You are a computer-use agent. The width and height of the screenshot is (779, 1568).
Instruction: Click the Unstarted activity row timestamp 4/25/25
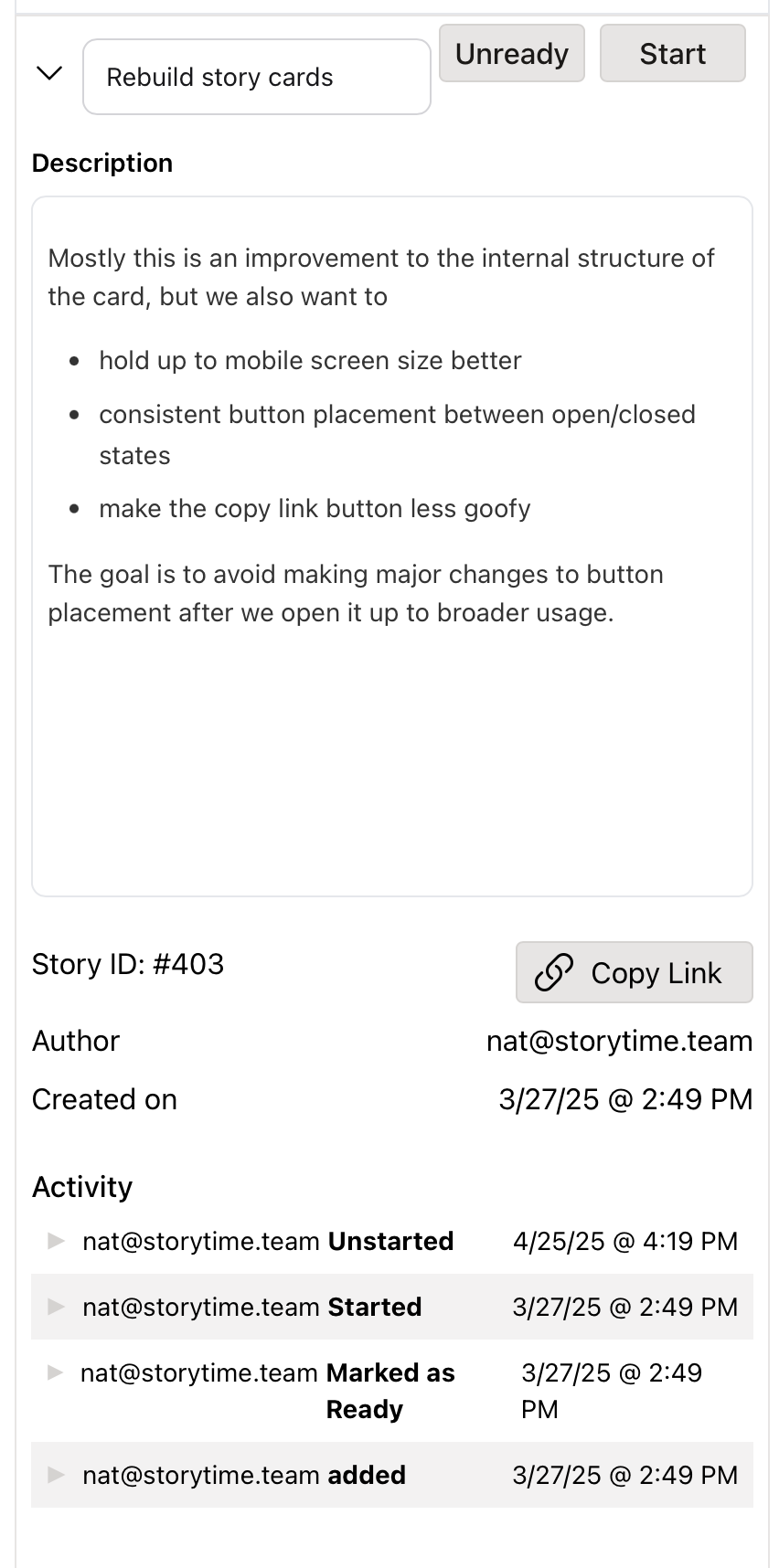tap(624, 1241)
